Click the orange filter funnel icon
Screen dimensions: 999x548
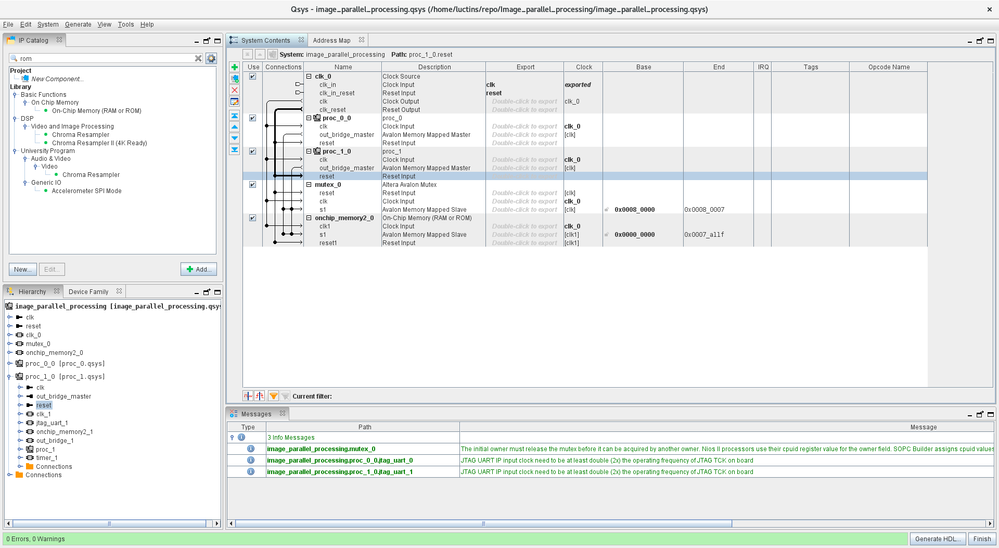tap(273, 396)
